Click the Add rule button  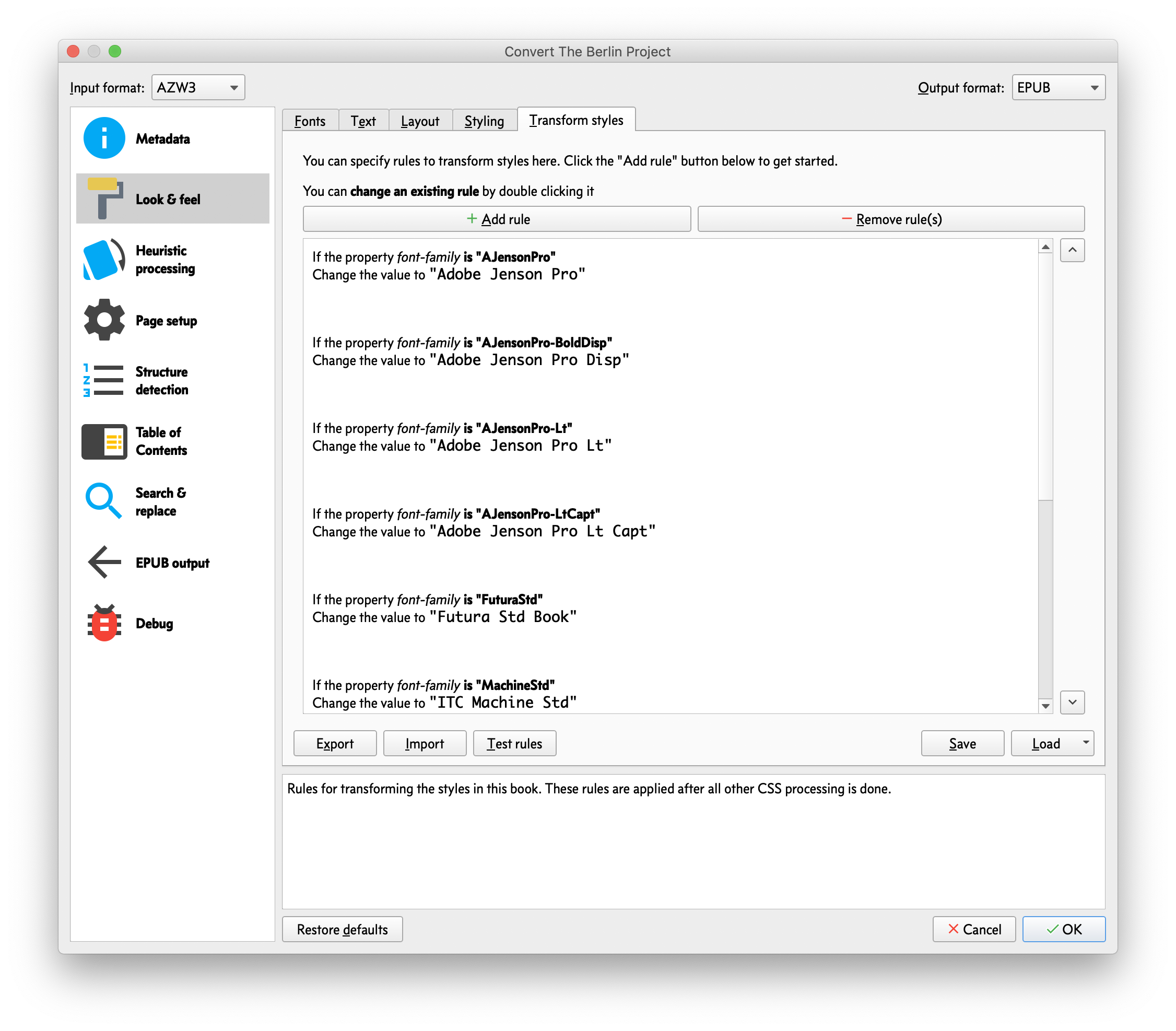pyautogui.click(x=497, y=219)
